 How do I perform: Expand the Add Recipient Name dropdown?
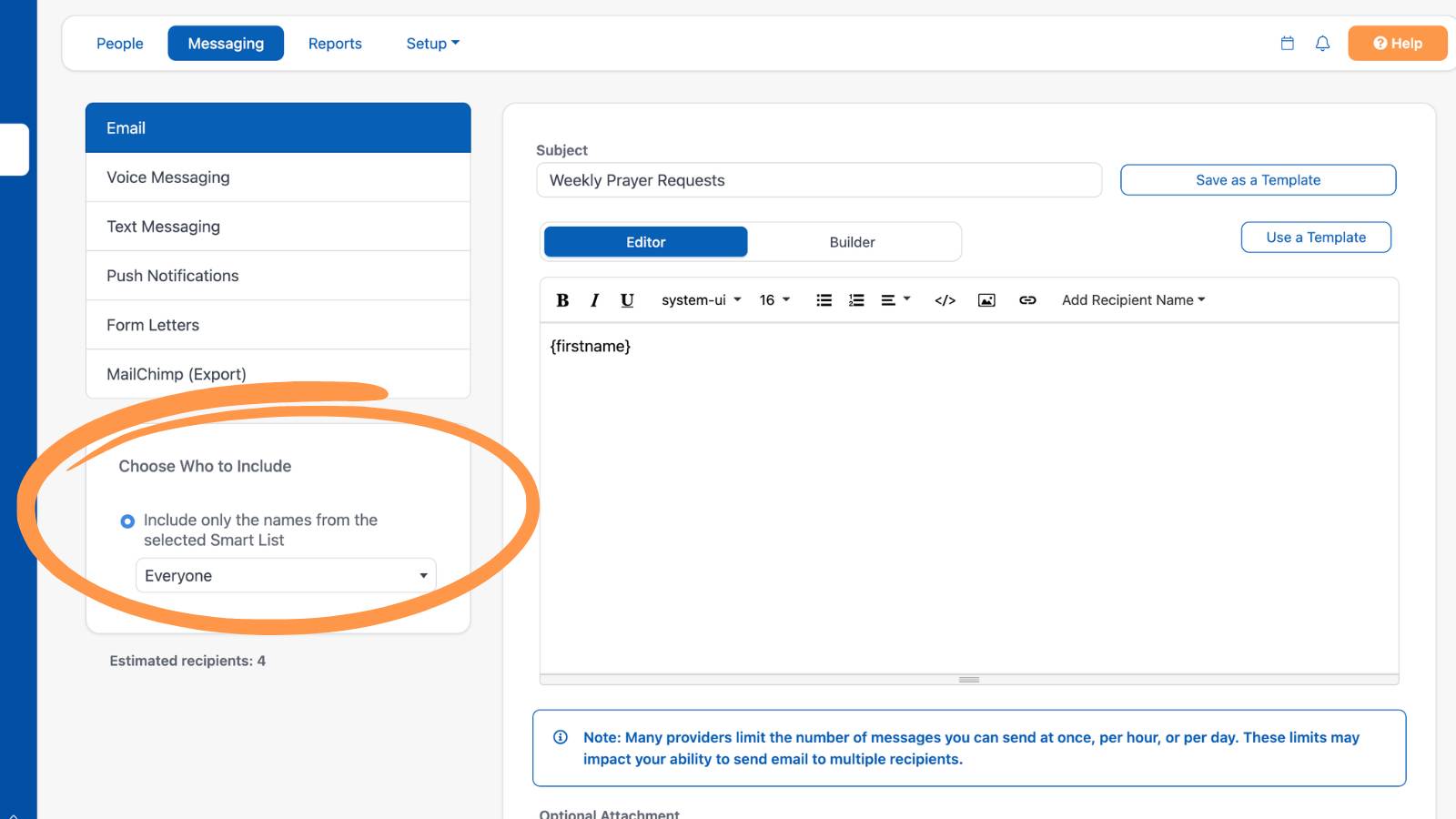coord(1133,300)
